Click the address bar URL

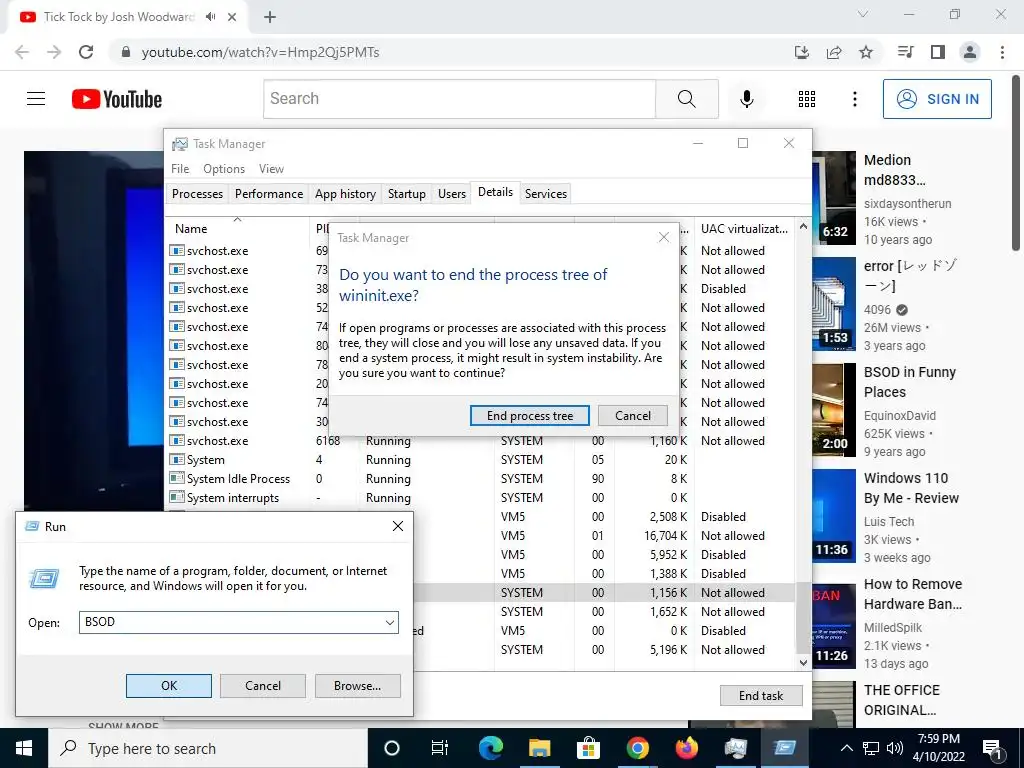tap(260, 52)
